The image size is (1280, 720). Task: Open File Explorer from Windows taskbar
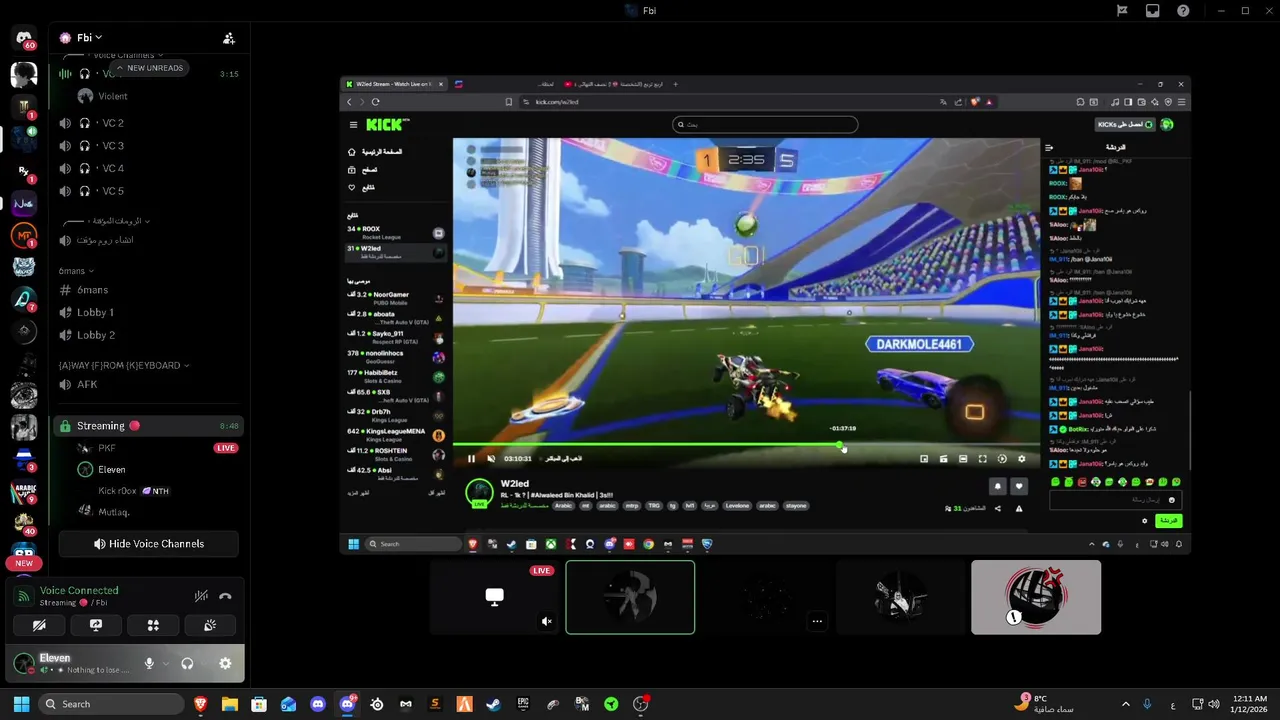coord(229,704)
